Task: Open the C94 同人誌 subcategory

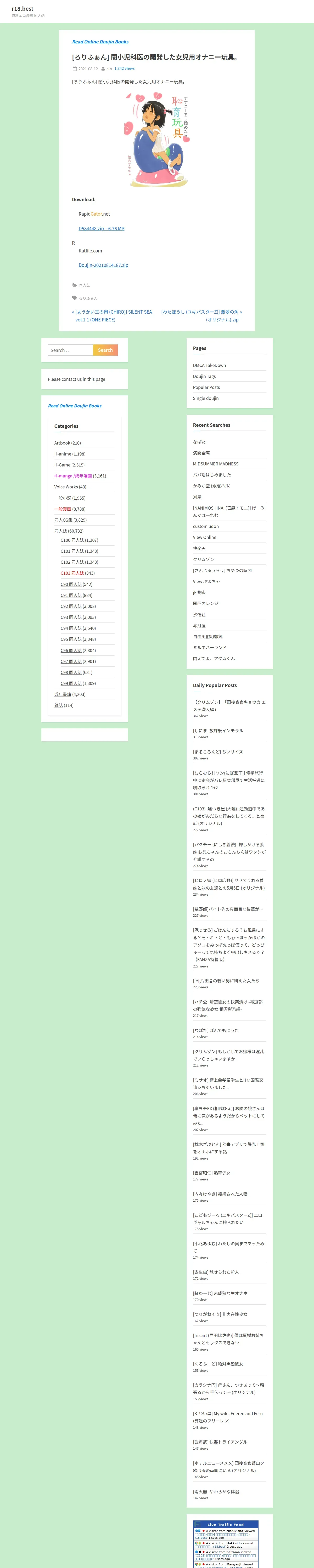Action: tap(71, 628)
